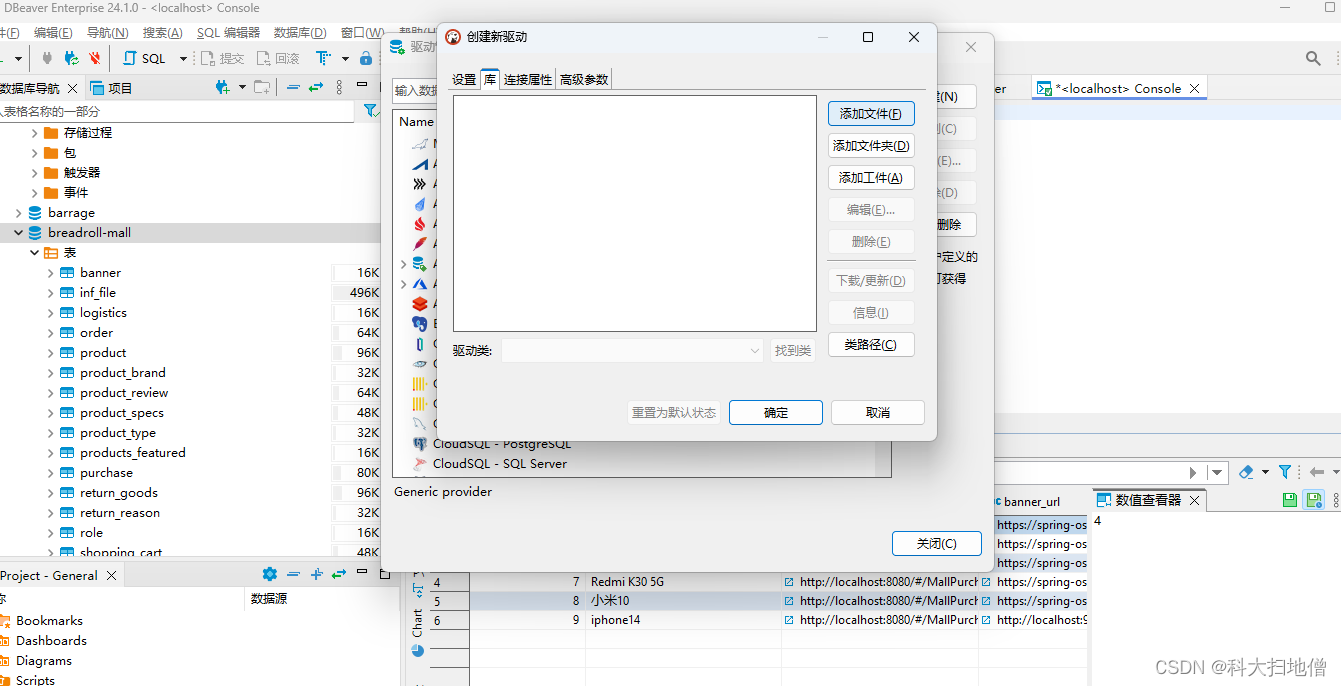
Task: Click the eraser icon in results toolbar
Action: click(x=1246, y=472)
